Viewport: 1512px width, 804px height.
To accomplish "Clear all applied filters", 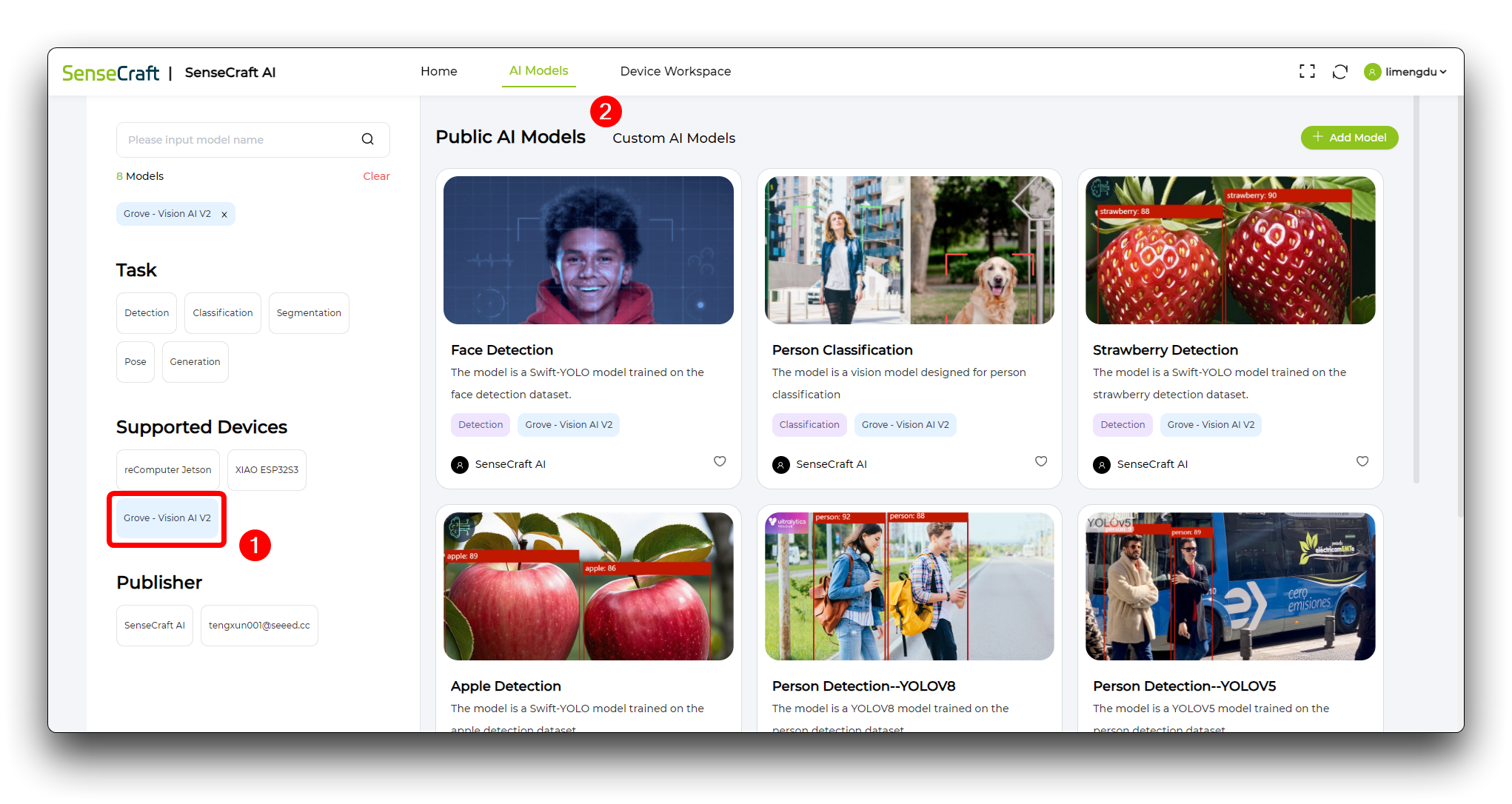I will (376, 176).
